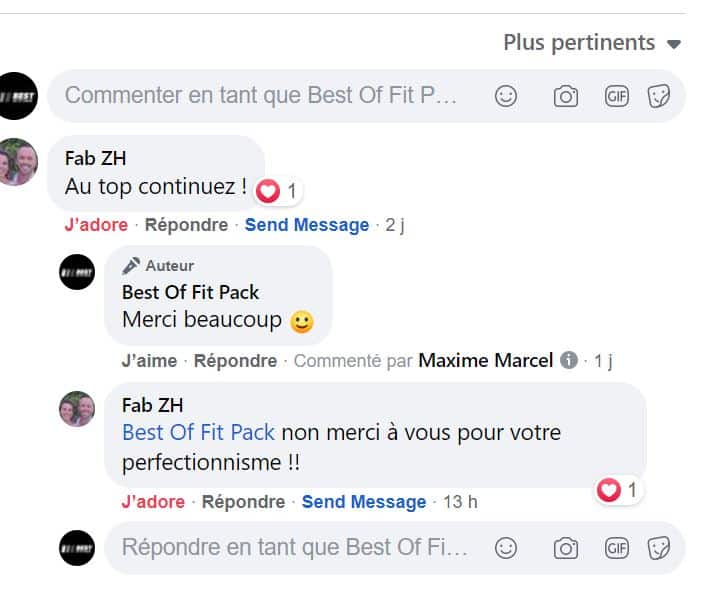Image resolution: width=704 pixels, height=590 pixels.
Task: Focus the "Répondre en tant que" reply field
Action: pos(294,548)
